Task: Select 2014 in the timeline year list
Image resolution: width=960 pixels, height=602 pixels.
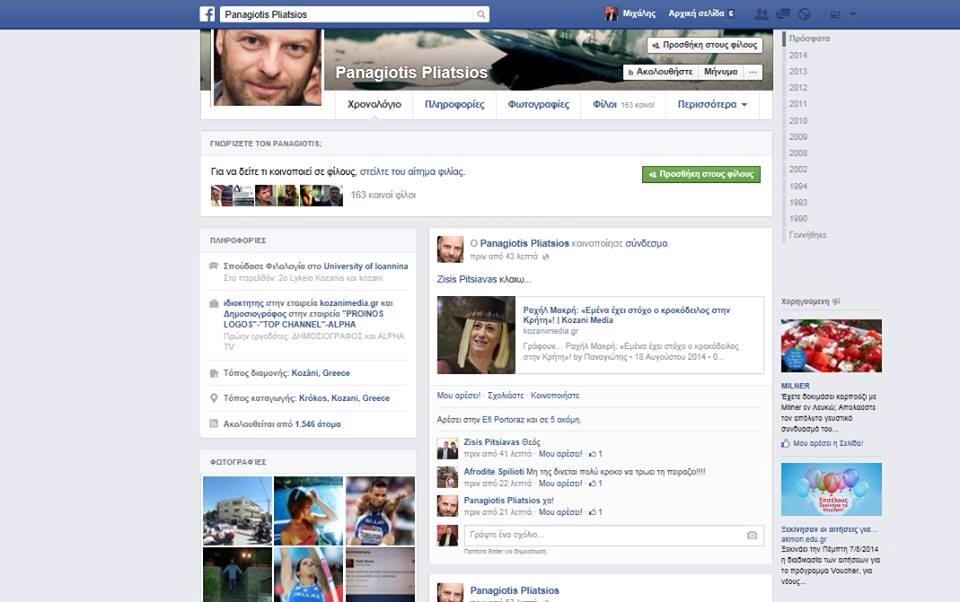Action: click(798, 55)
